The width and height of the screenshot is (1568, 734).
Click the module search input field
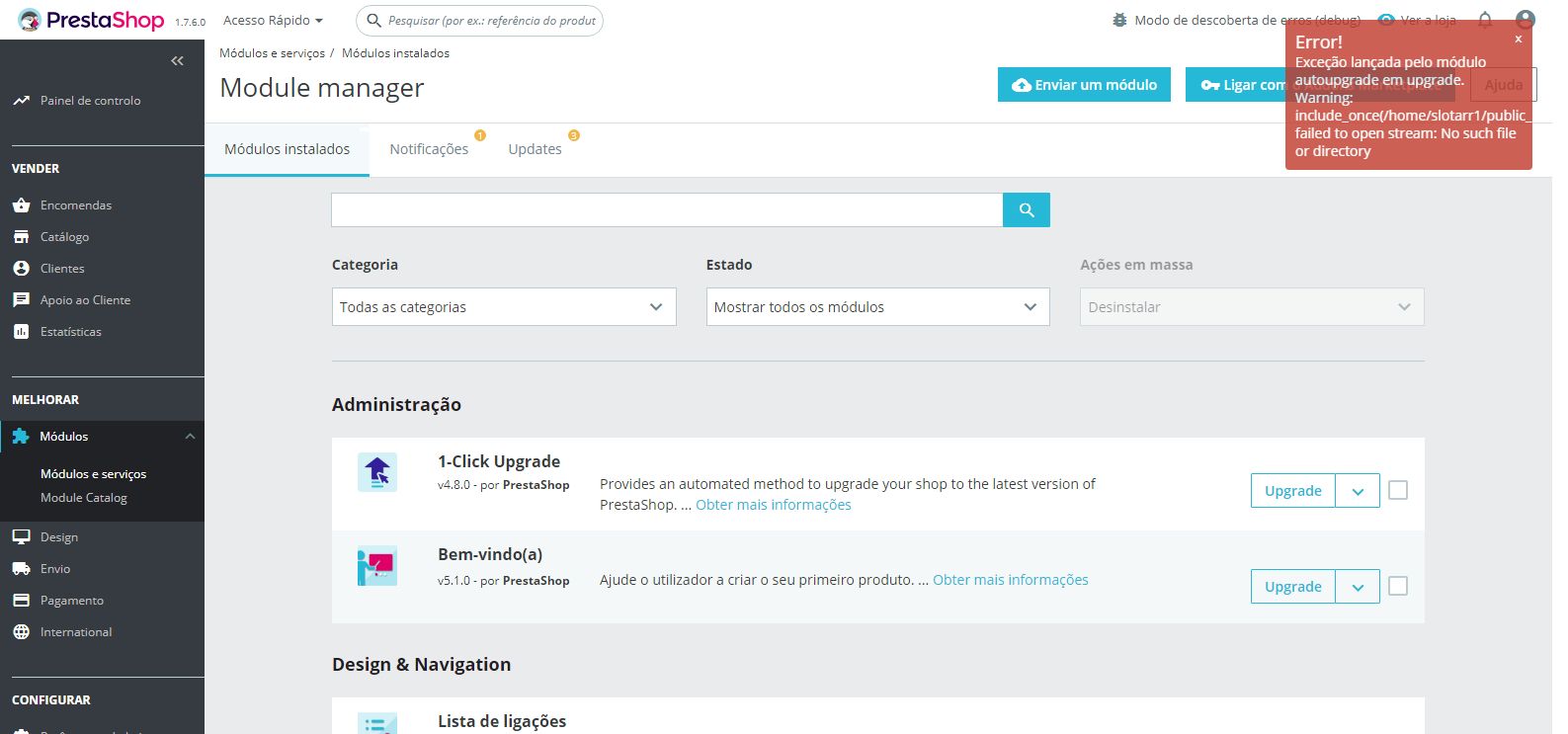(667, 209)
